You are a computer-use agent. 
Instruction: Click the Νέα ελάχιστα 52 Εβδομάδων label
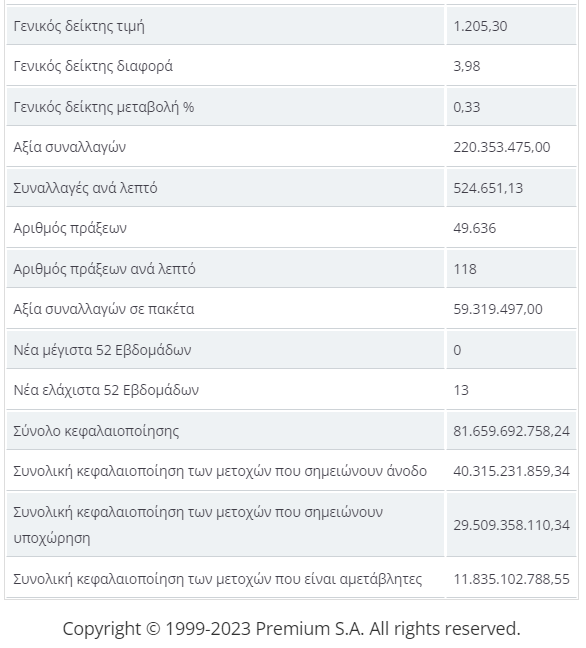(106, 390)
